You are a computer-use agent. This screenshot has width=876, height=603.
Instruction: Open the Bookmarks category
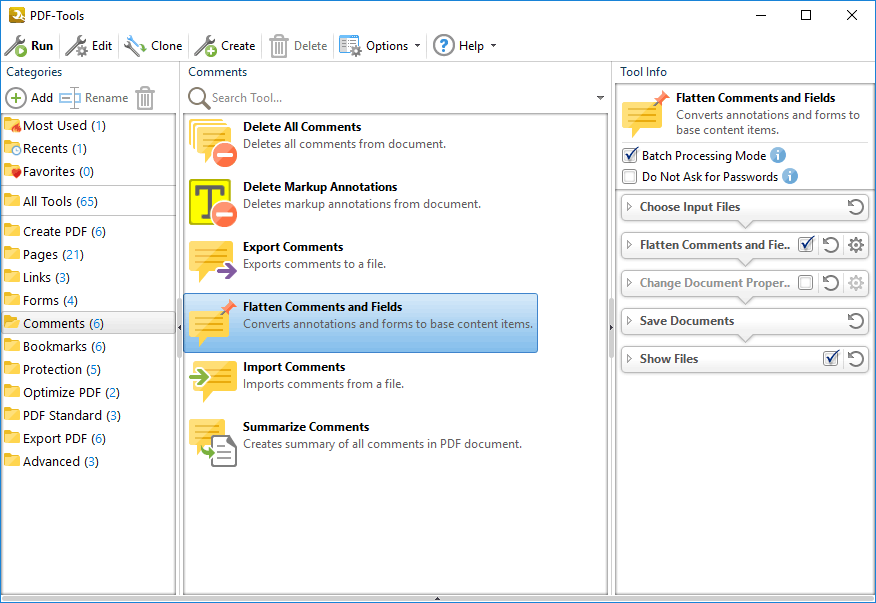[89, 346]
